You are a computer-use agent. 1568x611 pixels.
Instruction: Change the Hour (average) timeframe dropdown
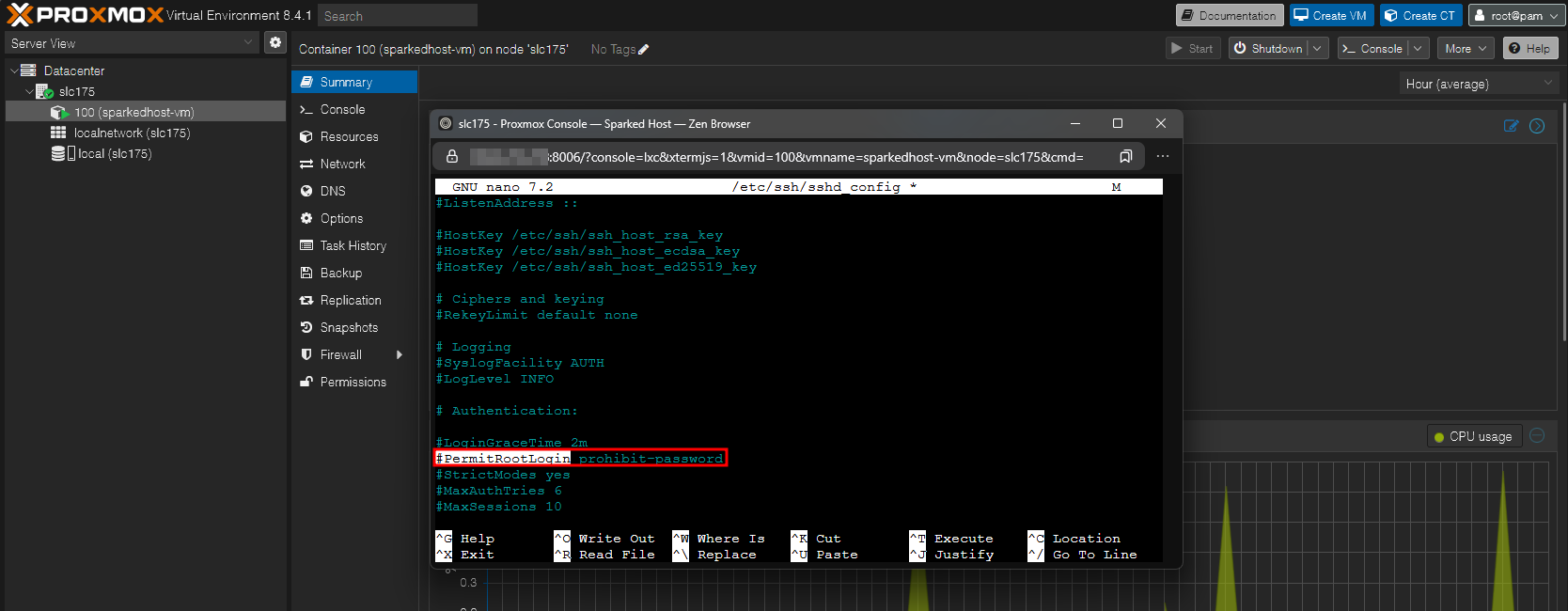tap(1480, 84)
